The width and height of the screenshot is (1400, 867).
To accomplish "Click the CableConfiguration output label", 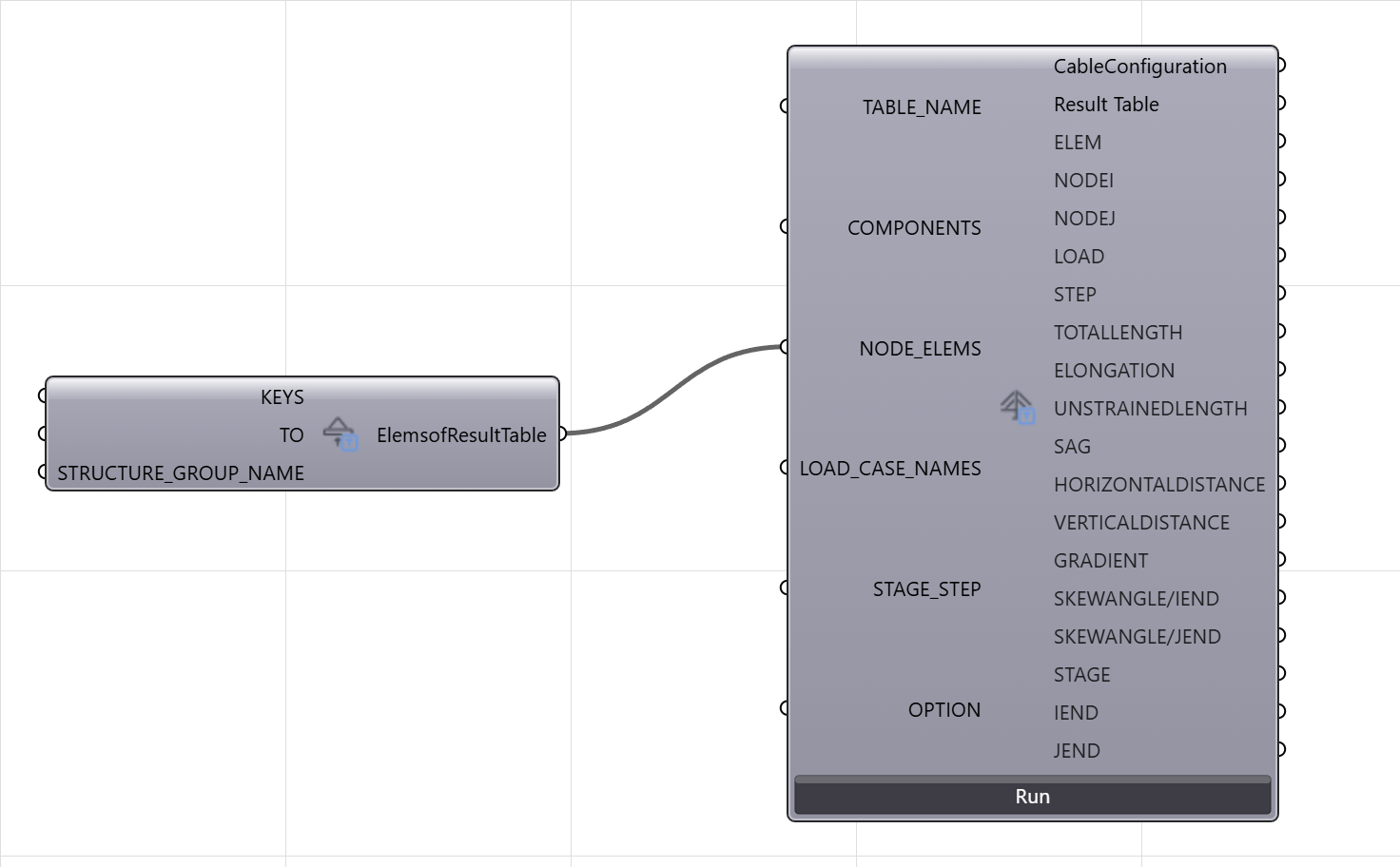I will coord(1139,67).
